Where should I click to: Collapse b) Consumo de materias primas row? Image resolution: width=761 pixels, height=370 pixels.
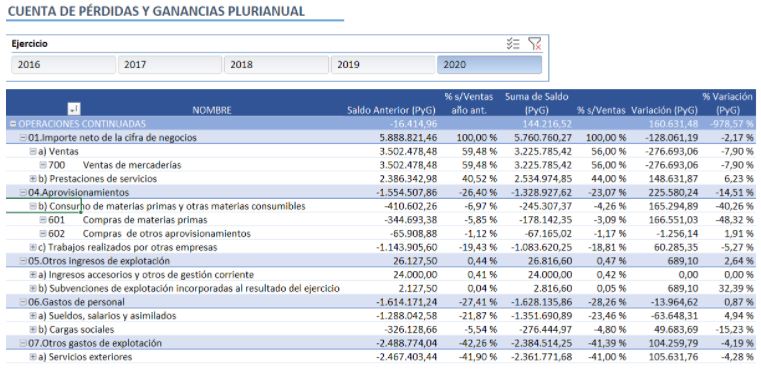coord(33,206)
